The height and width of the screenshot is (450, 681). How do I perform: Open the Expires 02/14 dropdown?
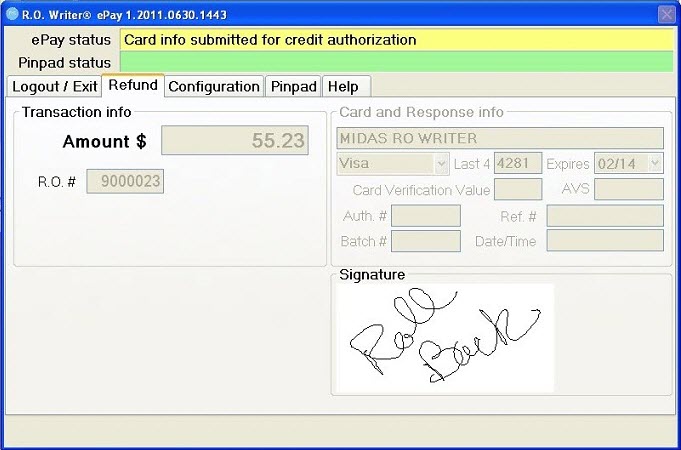655,163
